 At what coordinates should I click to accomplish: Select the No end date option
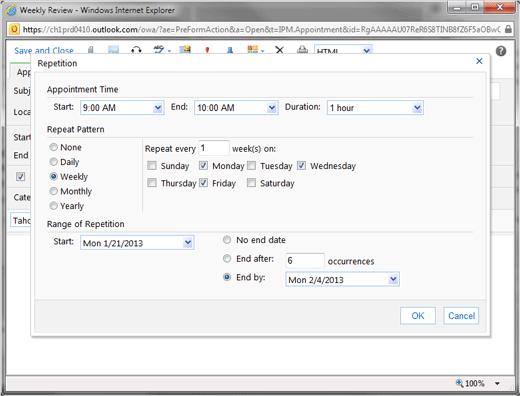click(x=227, y=240)
